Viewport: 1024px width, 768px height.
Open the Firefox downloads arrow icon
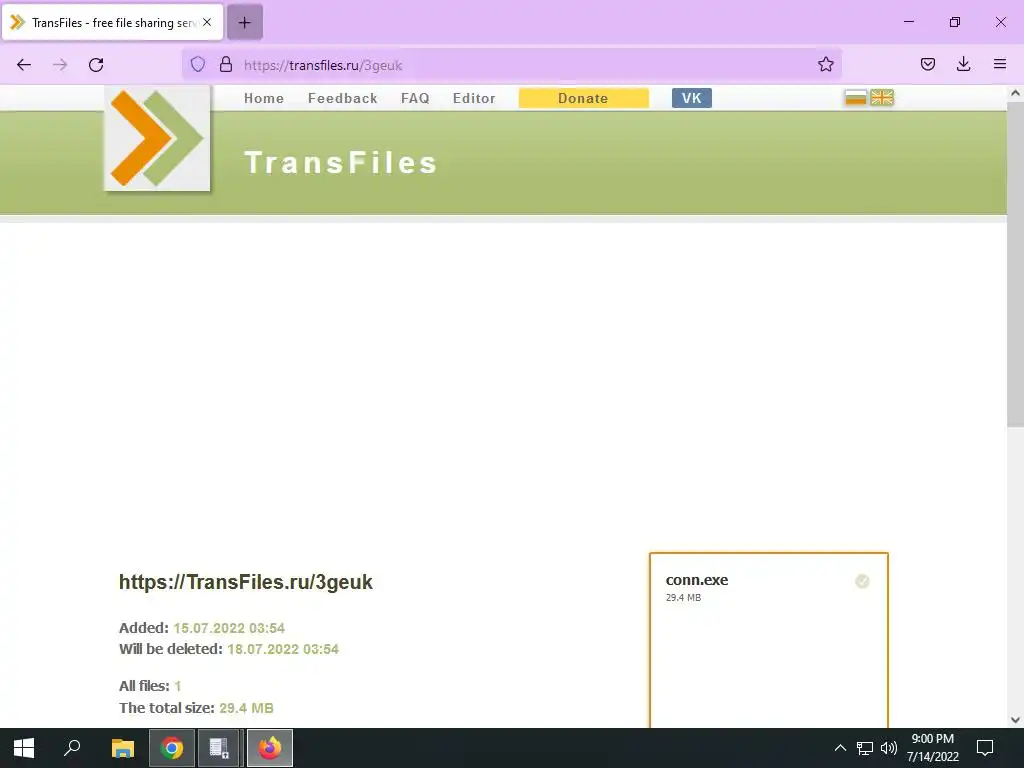pyautogui.click(x=963, y=64)
